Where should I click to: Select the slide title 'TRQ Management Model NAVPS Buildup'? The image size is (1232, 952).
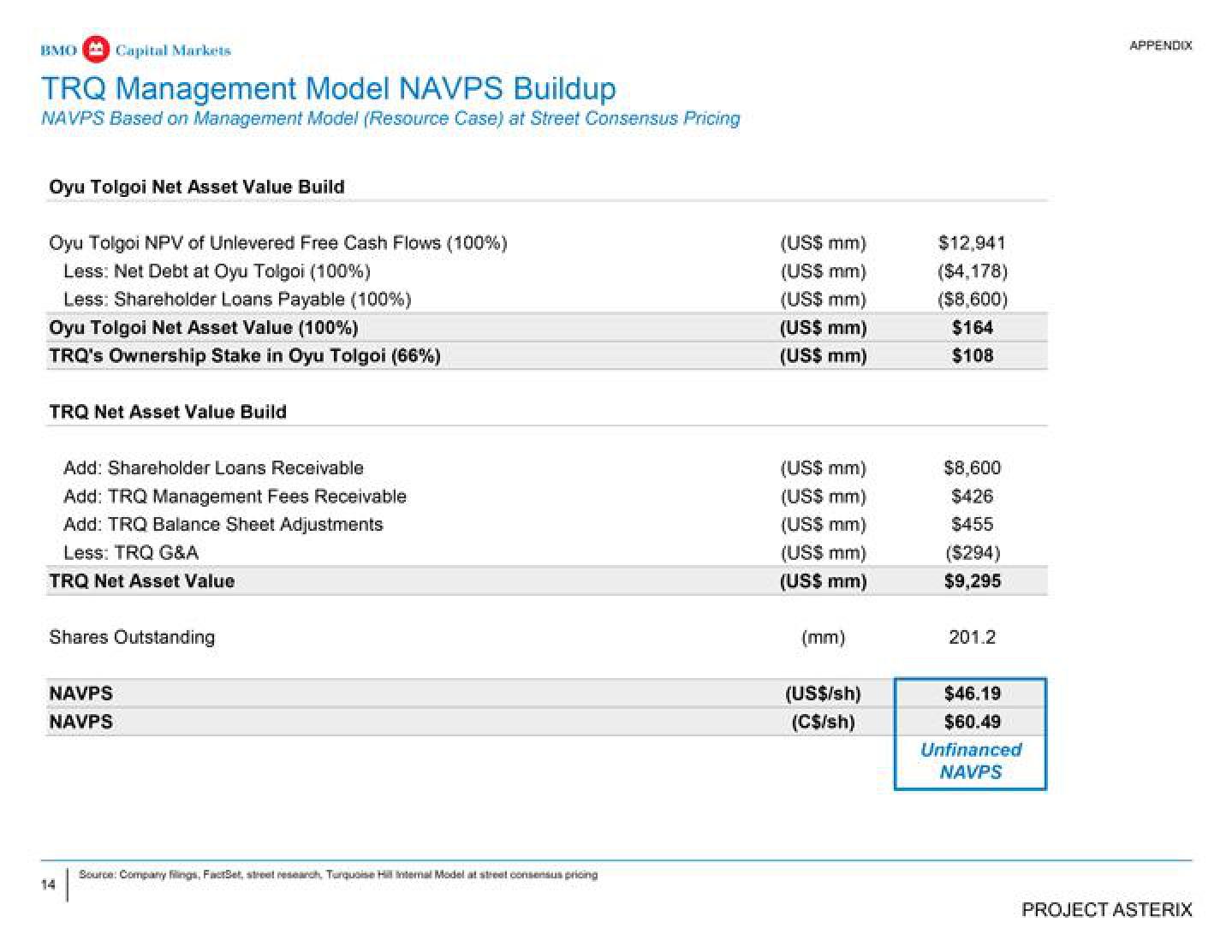pos(329,88)
